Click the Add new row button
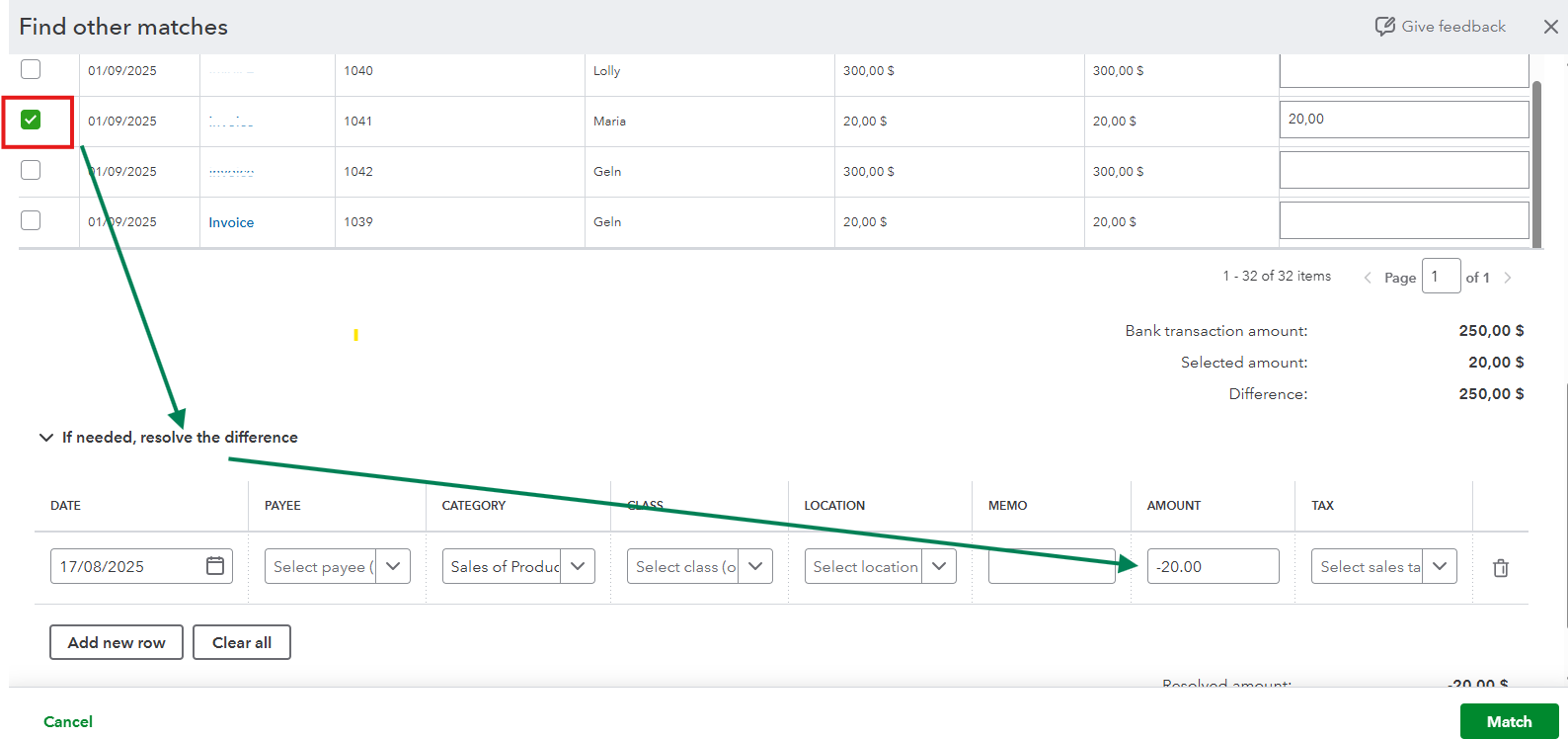 pos(117,642)
